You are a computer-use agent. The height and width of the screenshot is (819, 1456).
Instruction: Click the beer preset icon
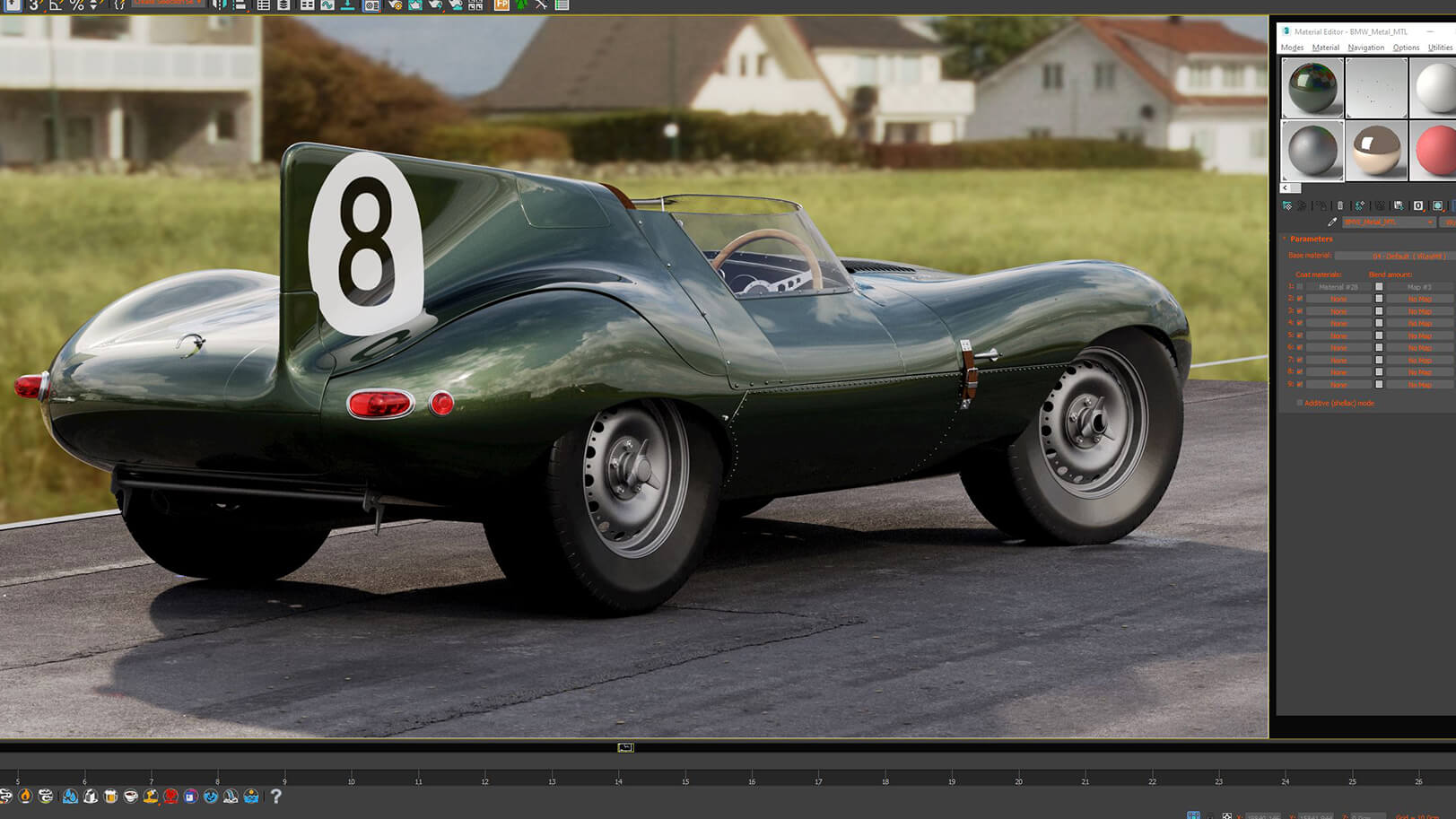110,796
